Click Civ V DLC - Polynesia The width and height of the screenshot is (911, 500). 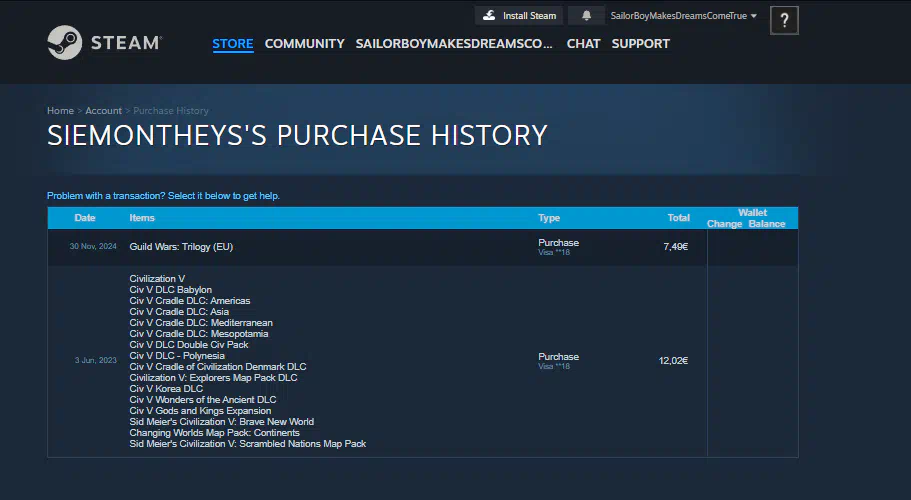pos(177,356)
